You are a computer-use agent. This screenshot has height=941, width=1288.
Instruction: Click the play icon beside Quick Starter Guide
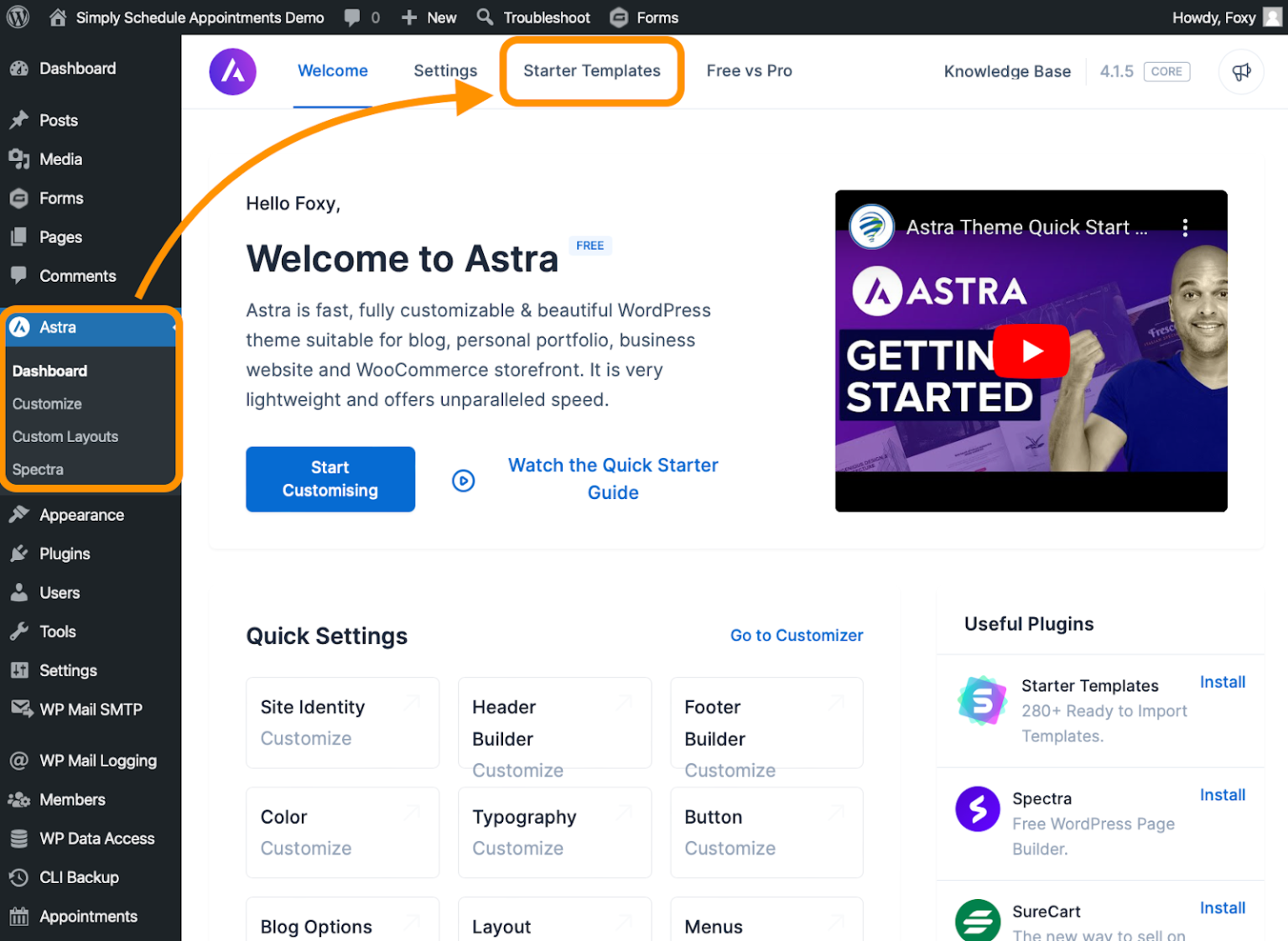(x=464, y=481)
